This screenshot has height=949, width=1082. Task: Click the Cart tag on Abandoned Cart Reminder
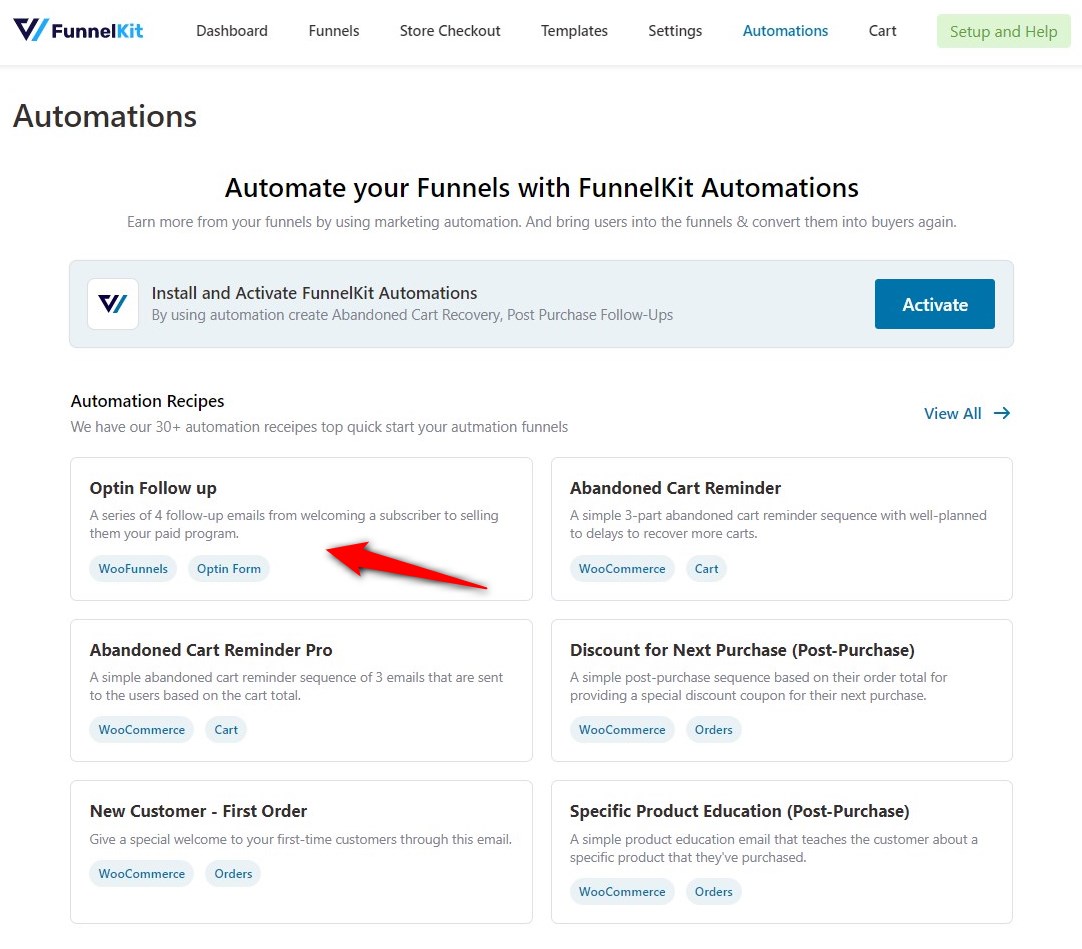pos(706,568)
